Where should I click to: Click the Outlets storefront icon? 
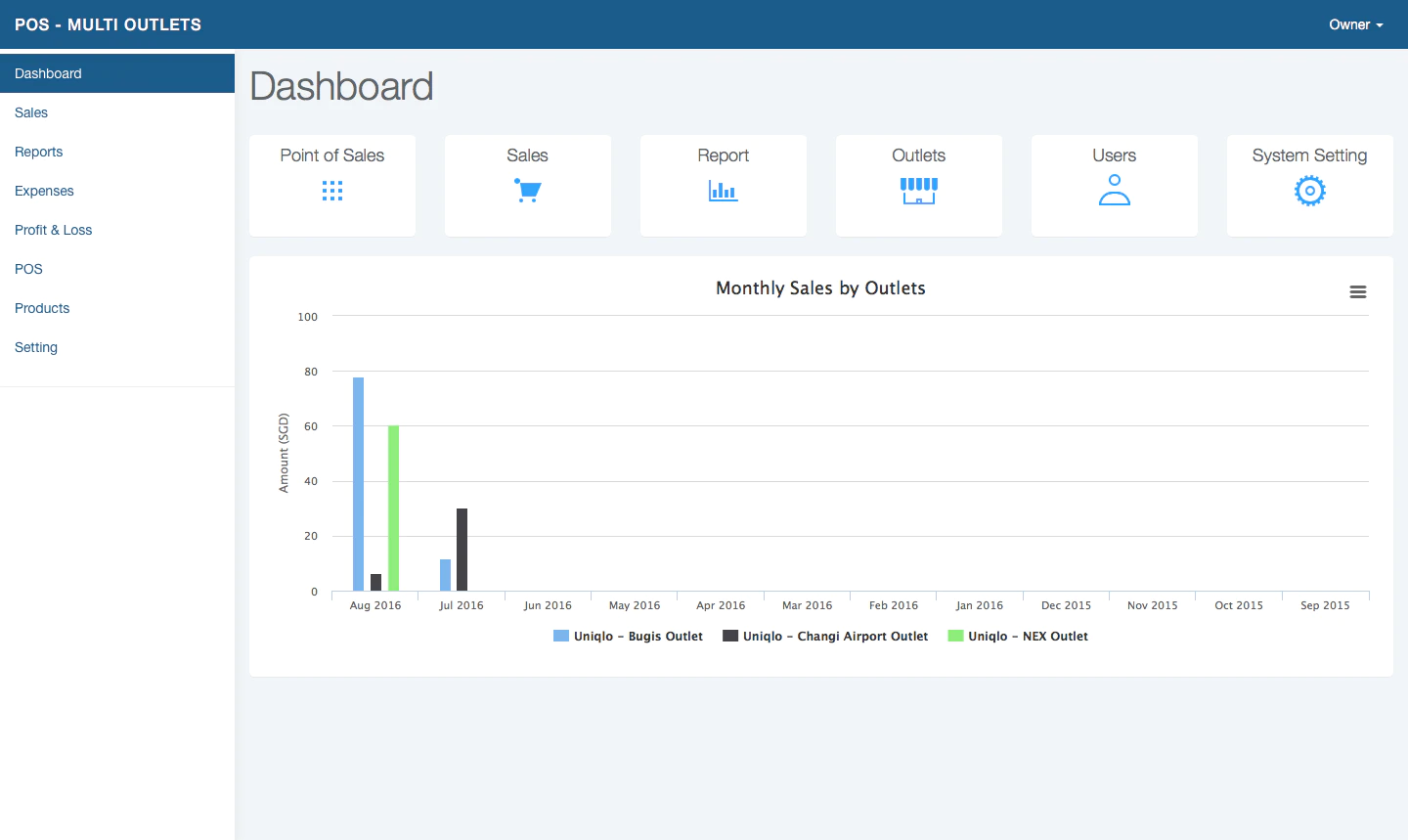click(919, 191)
